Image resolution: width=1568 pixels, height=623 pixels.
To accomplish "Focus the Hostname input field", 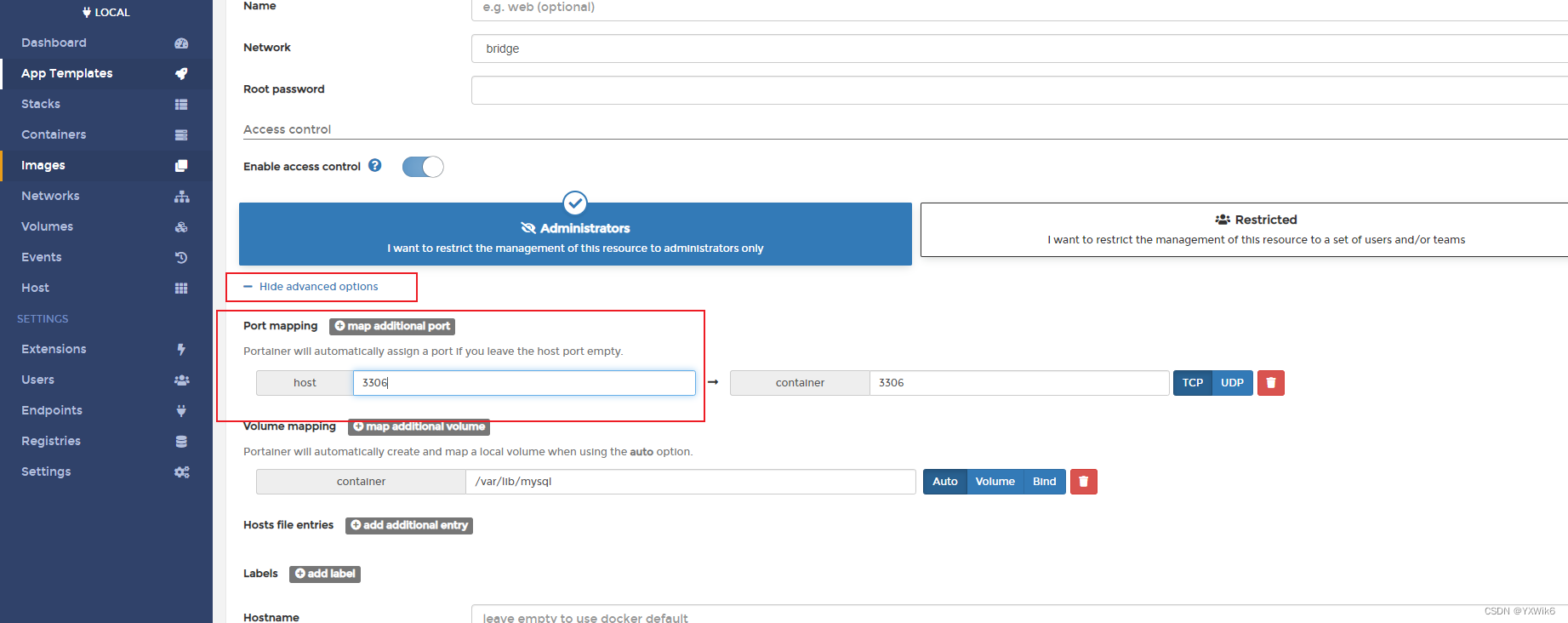I will point(1019,615).
